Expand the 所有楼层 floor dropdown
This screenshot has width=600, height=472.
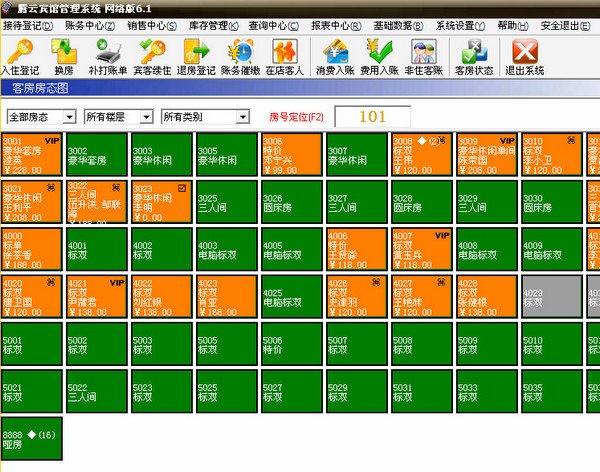pyautogui.click(x=146, y=117)
